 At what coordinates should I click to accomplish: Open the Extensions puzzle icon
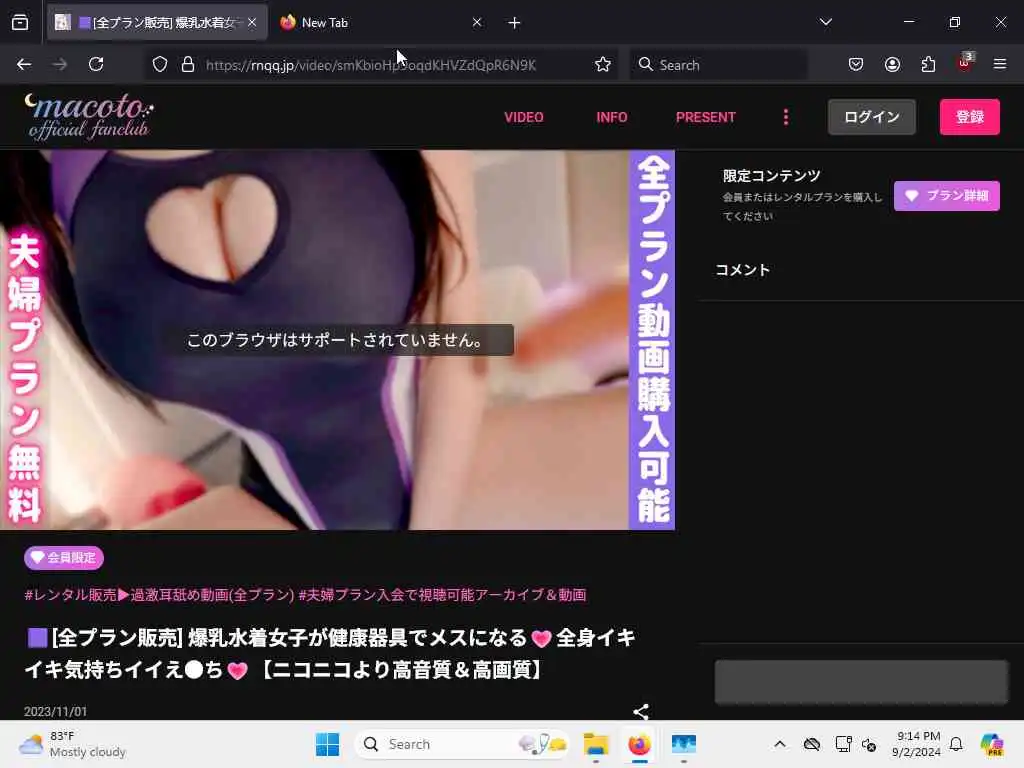(x=928, y=64)
